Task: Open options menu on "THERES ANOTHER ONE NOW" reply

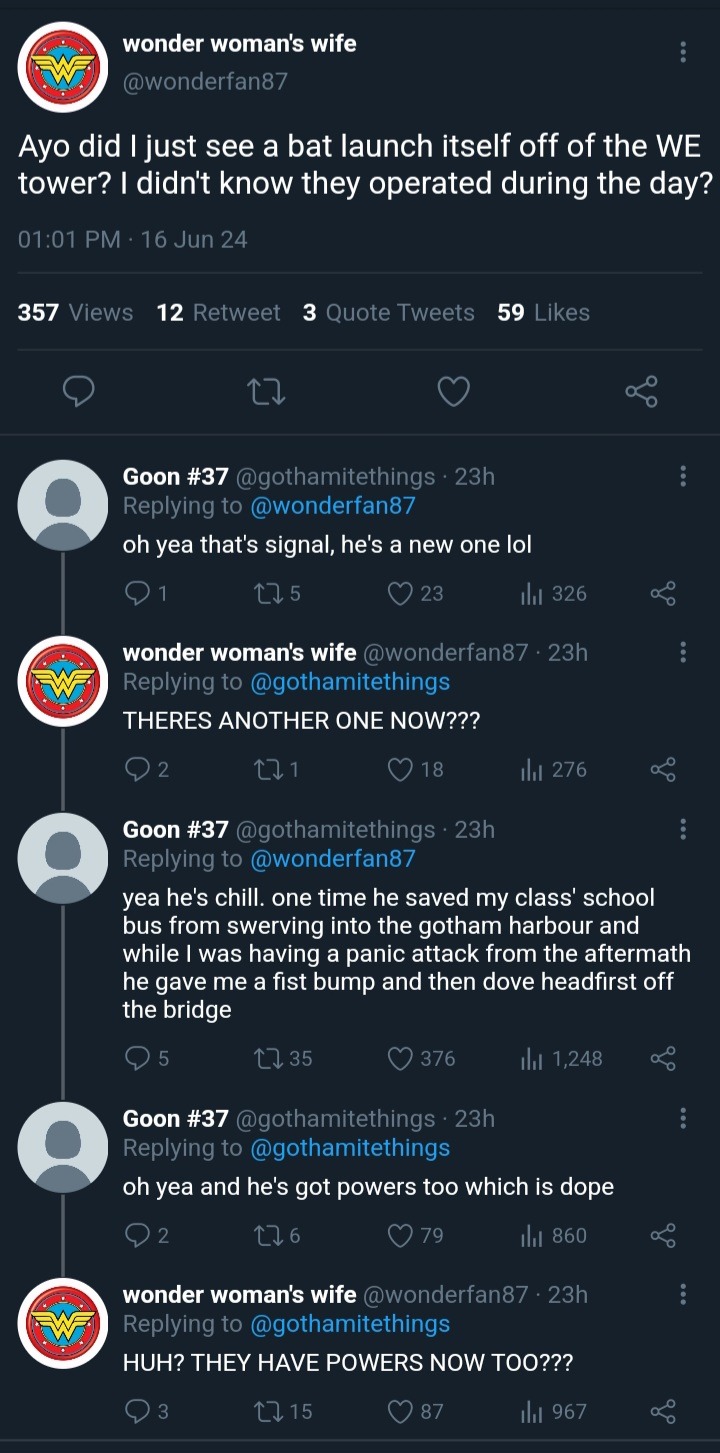Action: (x=683, y=653)
